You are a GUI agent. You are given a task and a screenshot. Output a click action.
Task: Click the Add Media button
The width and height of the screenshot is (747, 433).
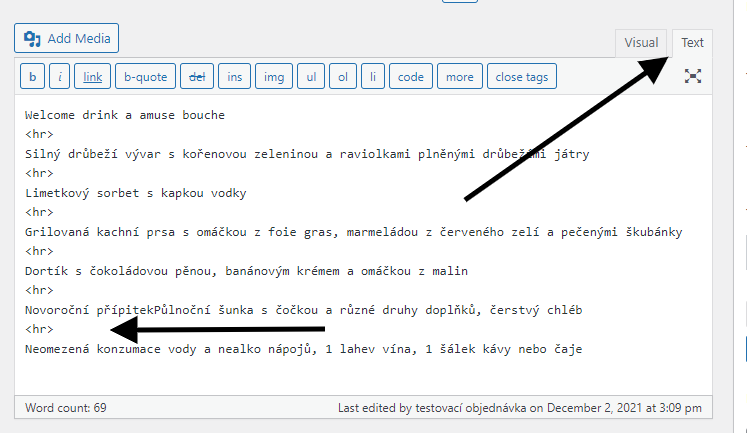click(67, 39)
